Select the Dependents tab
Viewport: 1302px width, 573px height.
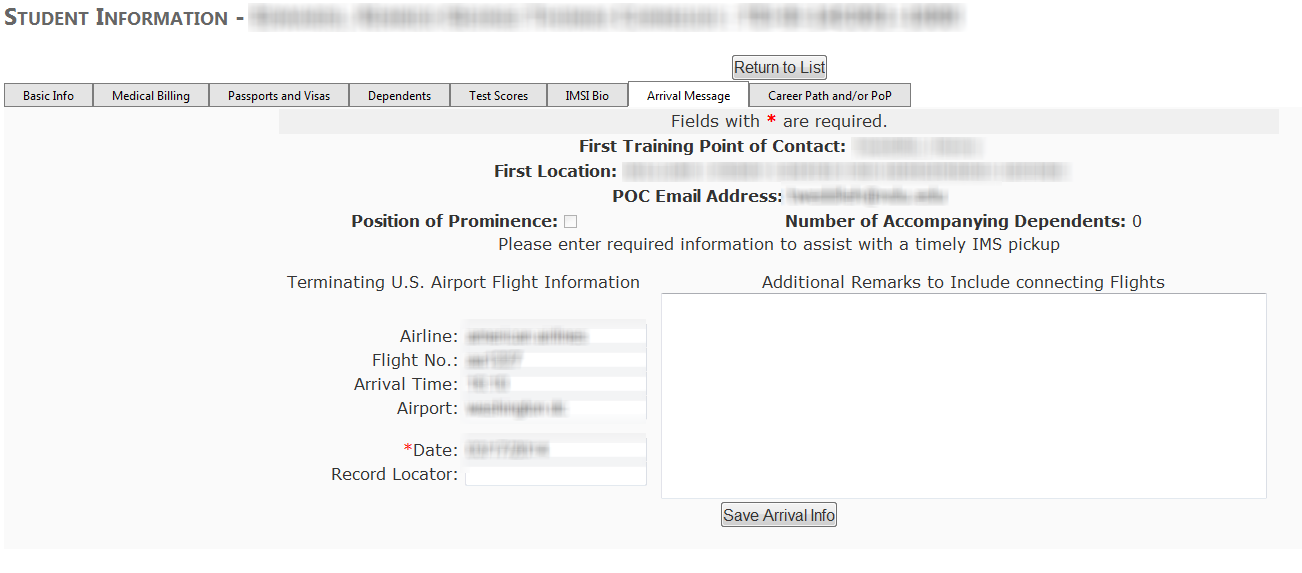pyautogui.click(x=399, y=96)
